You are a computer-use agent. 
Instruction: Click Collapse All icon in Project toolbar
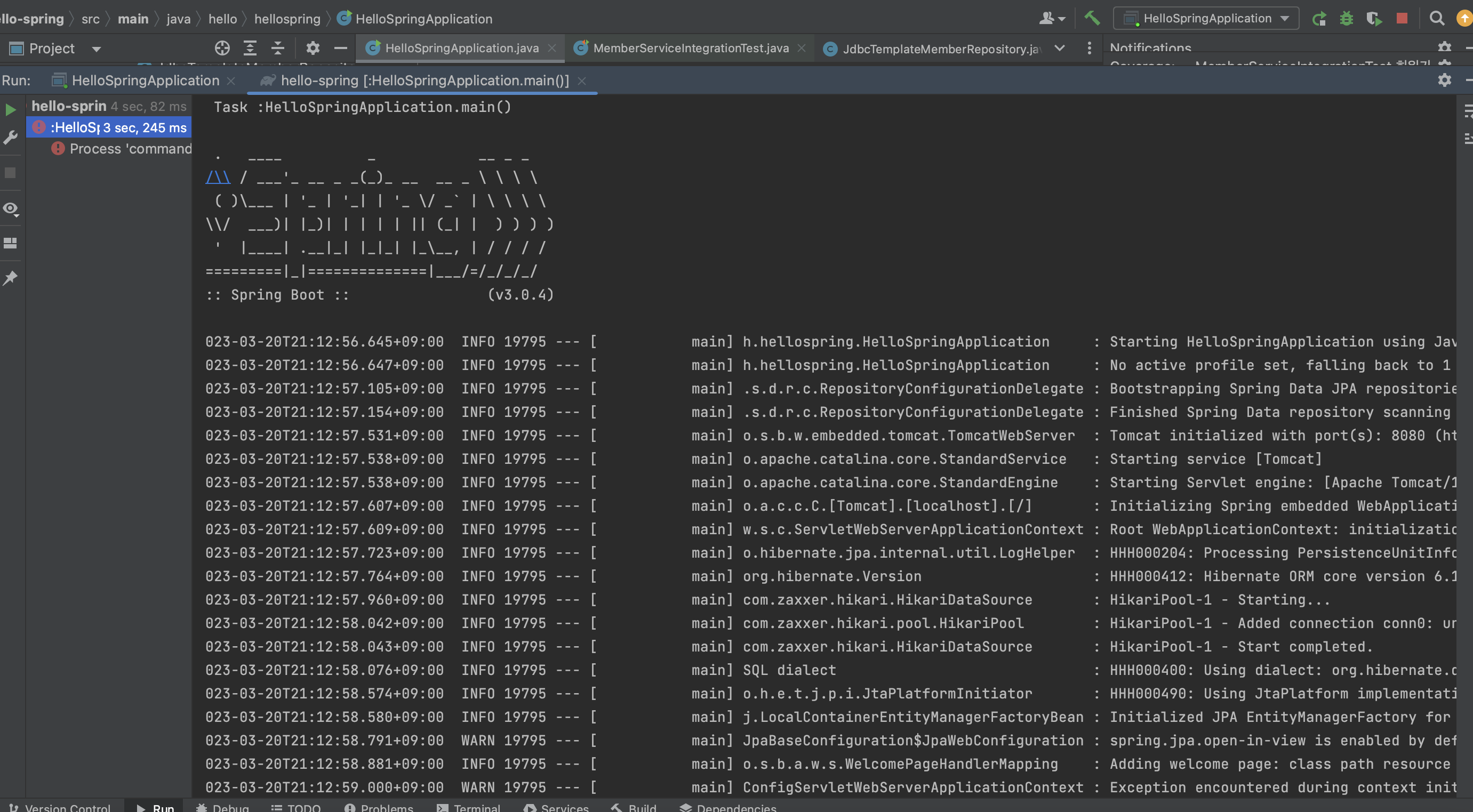pos(278,48)
